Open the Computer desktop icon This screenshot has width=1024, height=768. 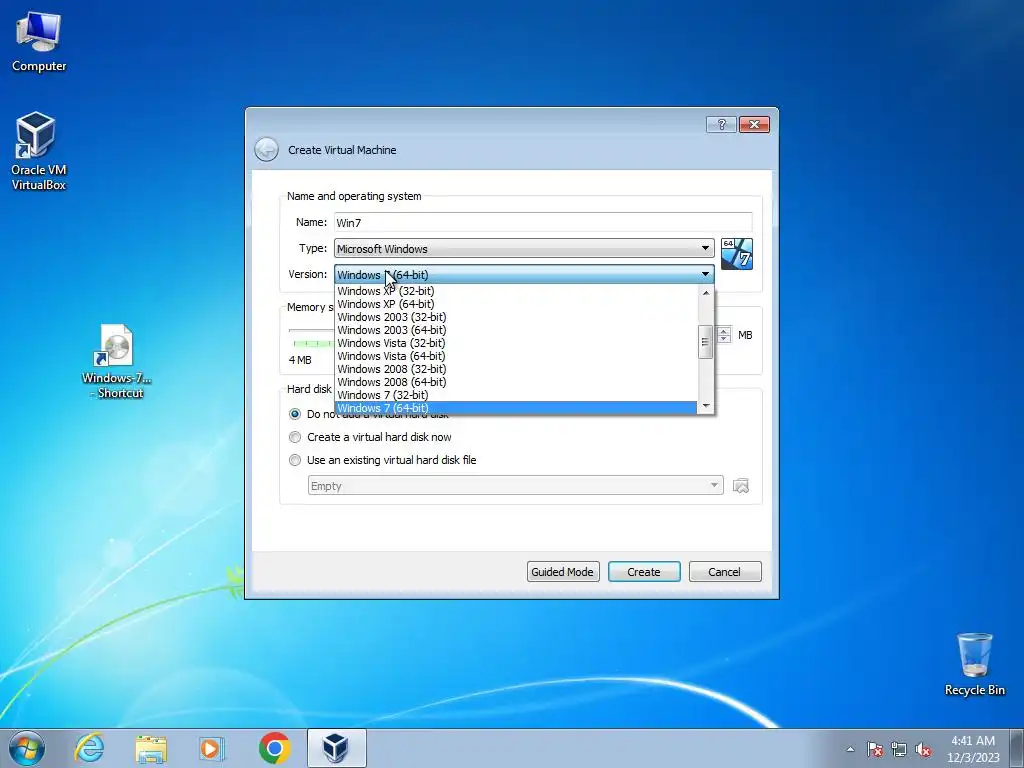tap(39, 40)
